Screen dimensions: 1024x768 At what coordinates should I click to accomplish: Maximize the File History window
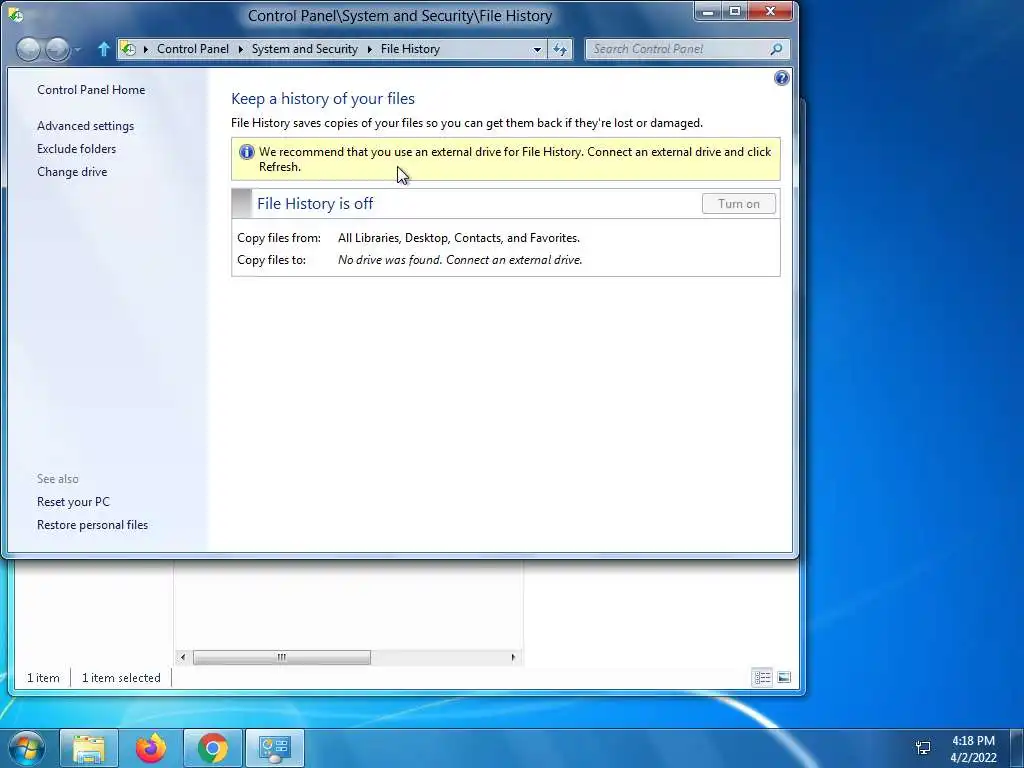point(734,11)
